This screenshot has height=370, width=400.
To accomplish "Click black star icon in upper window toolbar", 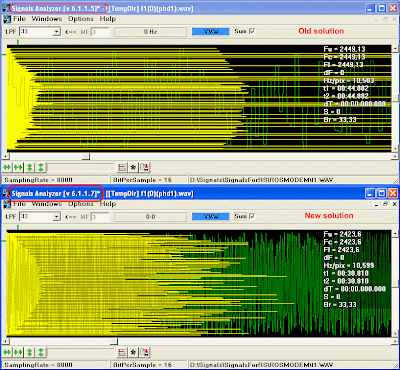I will [x=133, y=167].
